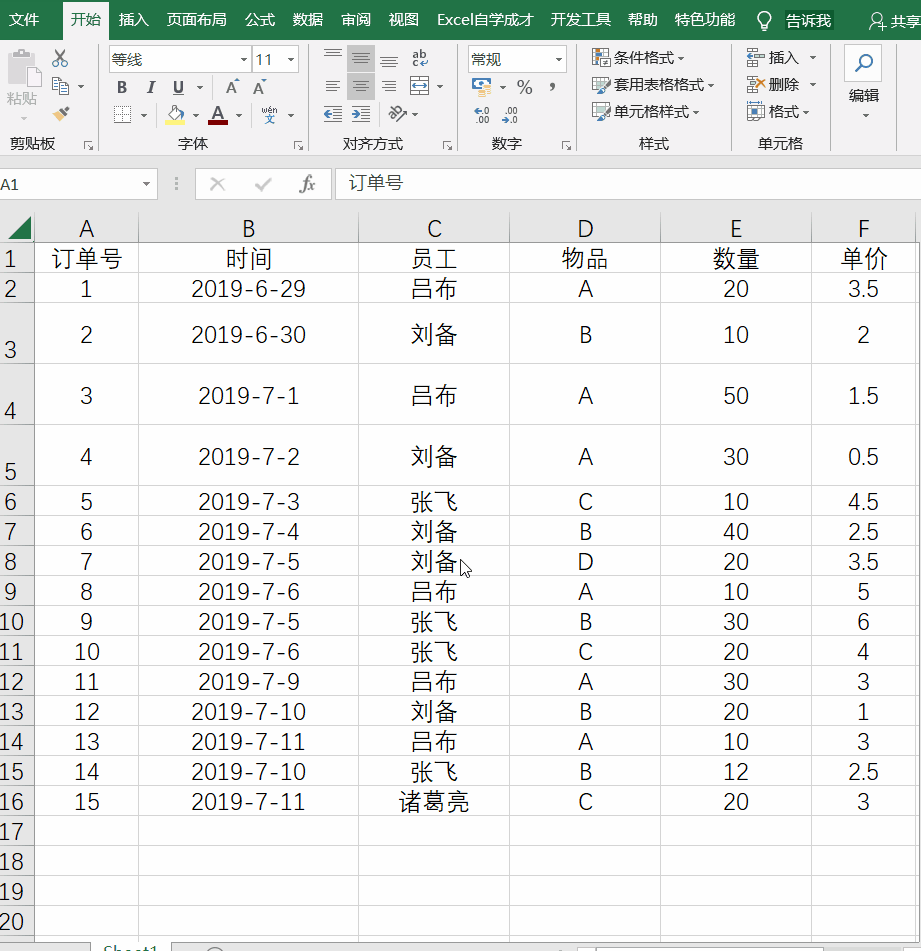Click Decrease Decimal icon
This screenshot has width=921, height=951.
pos(510,115)
